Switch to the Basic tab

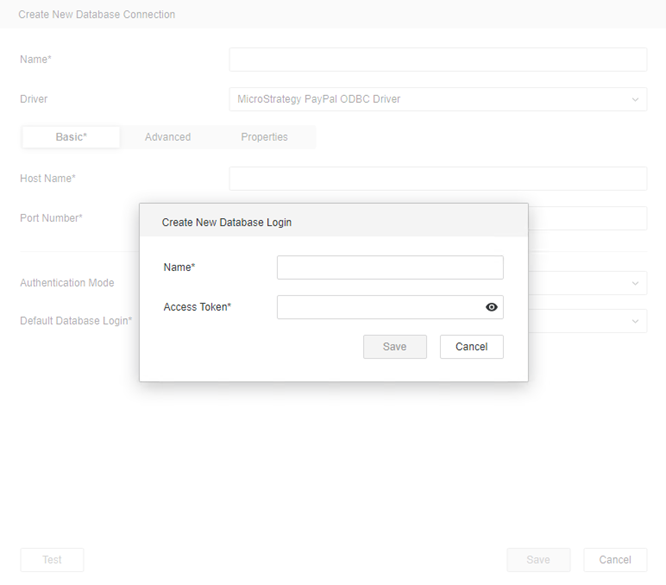click(71, 137)
